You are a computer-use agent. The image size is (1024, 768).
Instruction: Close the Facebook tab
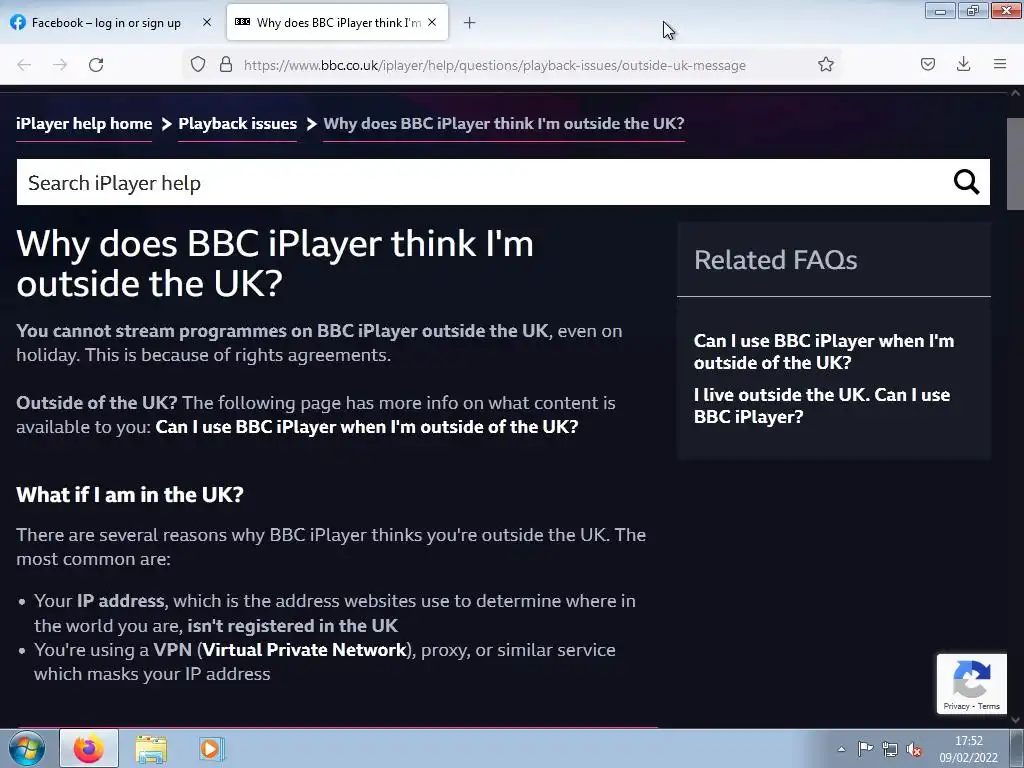[207, 22]
